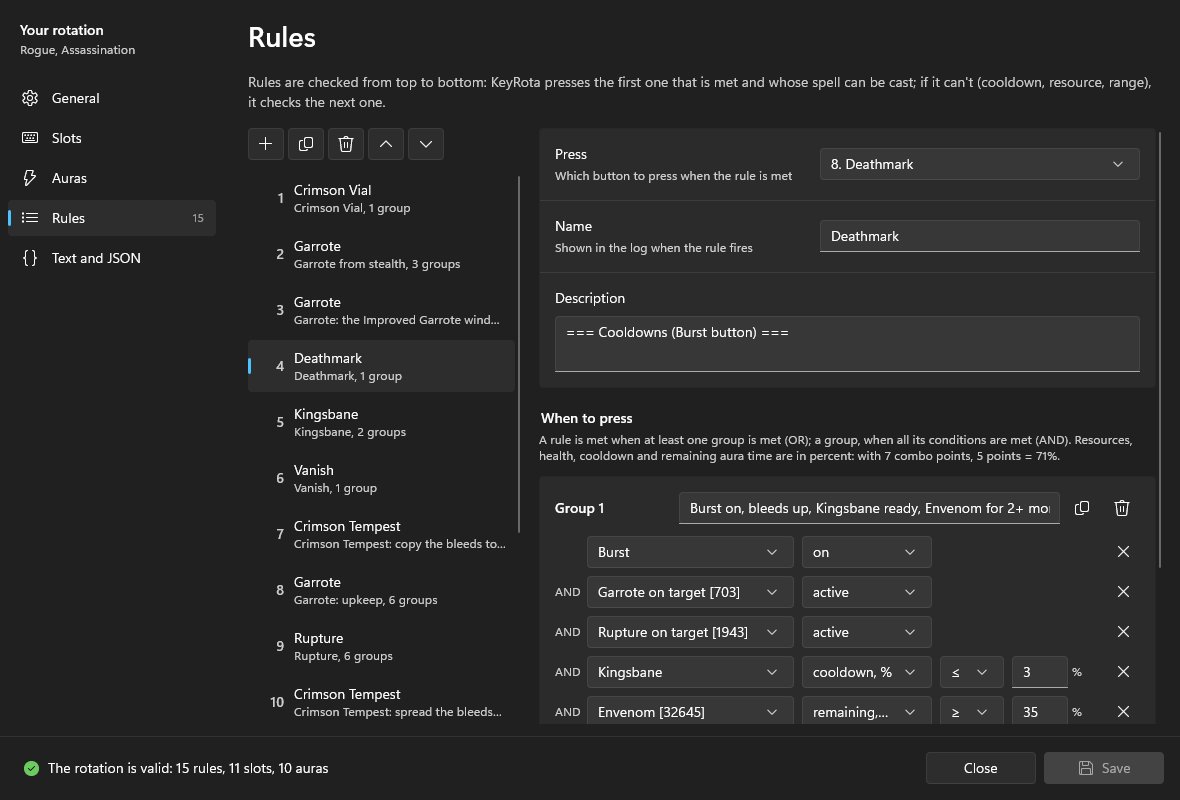Delete the selected rule with the toolbar trash icon
The width and height of the screenshot is (1180, 800).
345,144
